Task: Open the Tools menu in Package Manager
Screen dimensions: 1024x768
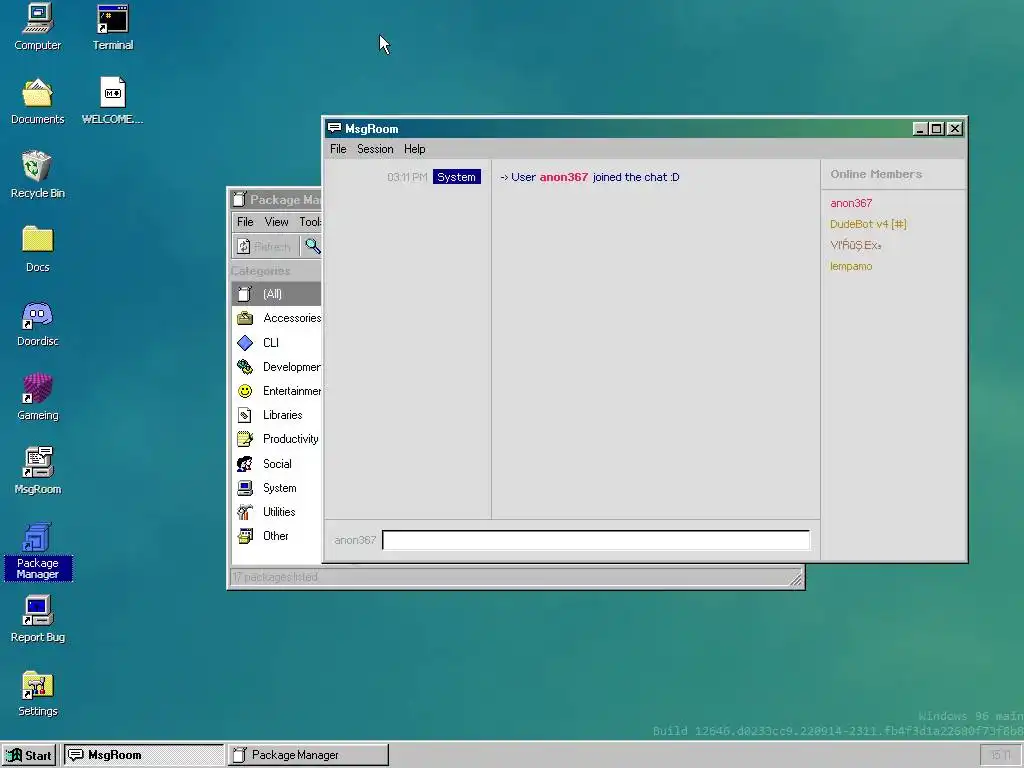Action: [x=310, y=222]
